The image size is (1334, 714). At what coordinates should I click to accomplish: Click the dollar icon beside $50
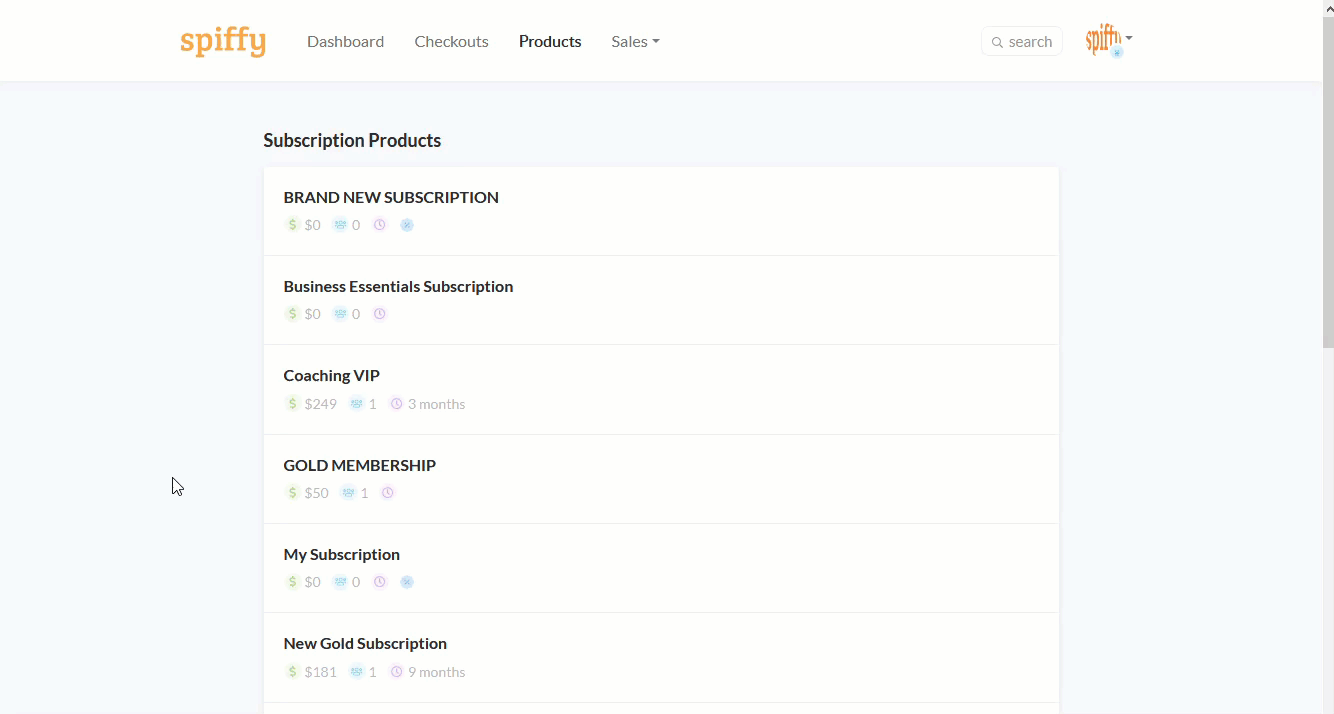tap(292, 493)
